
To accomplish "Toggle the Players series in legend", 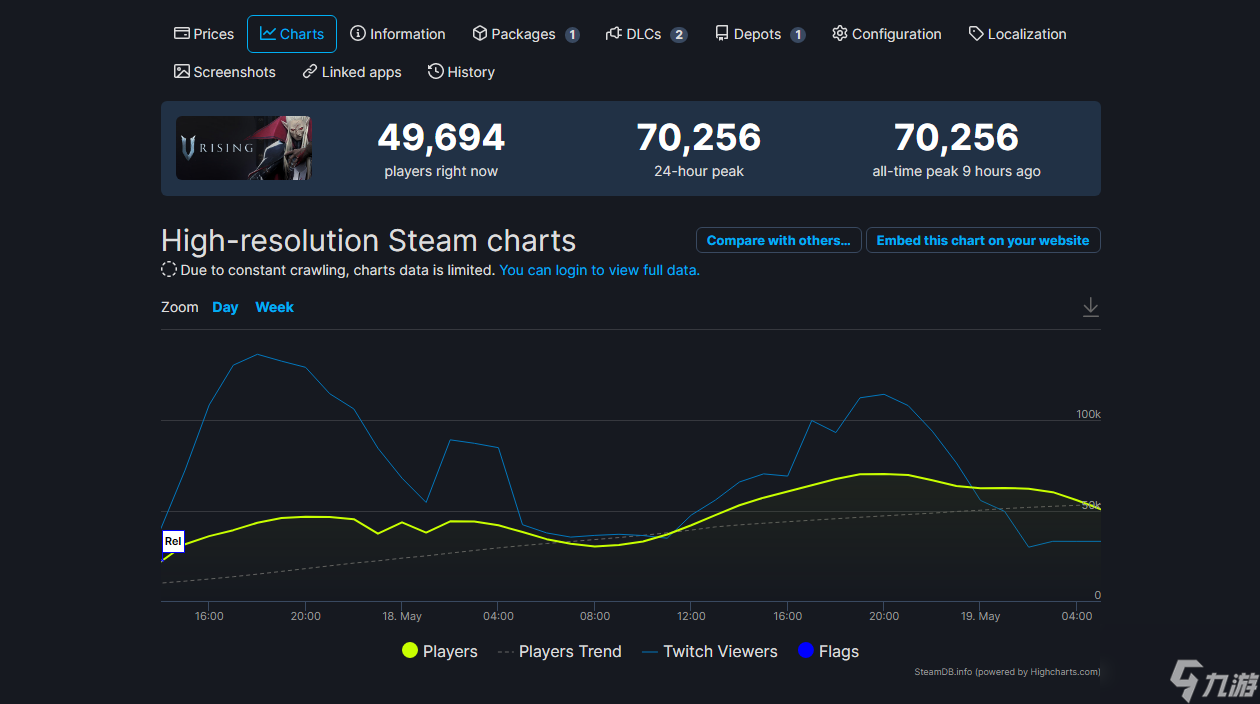I will tap(440, 651).
